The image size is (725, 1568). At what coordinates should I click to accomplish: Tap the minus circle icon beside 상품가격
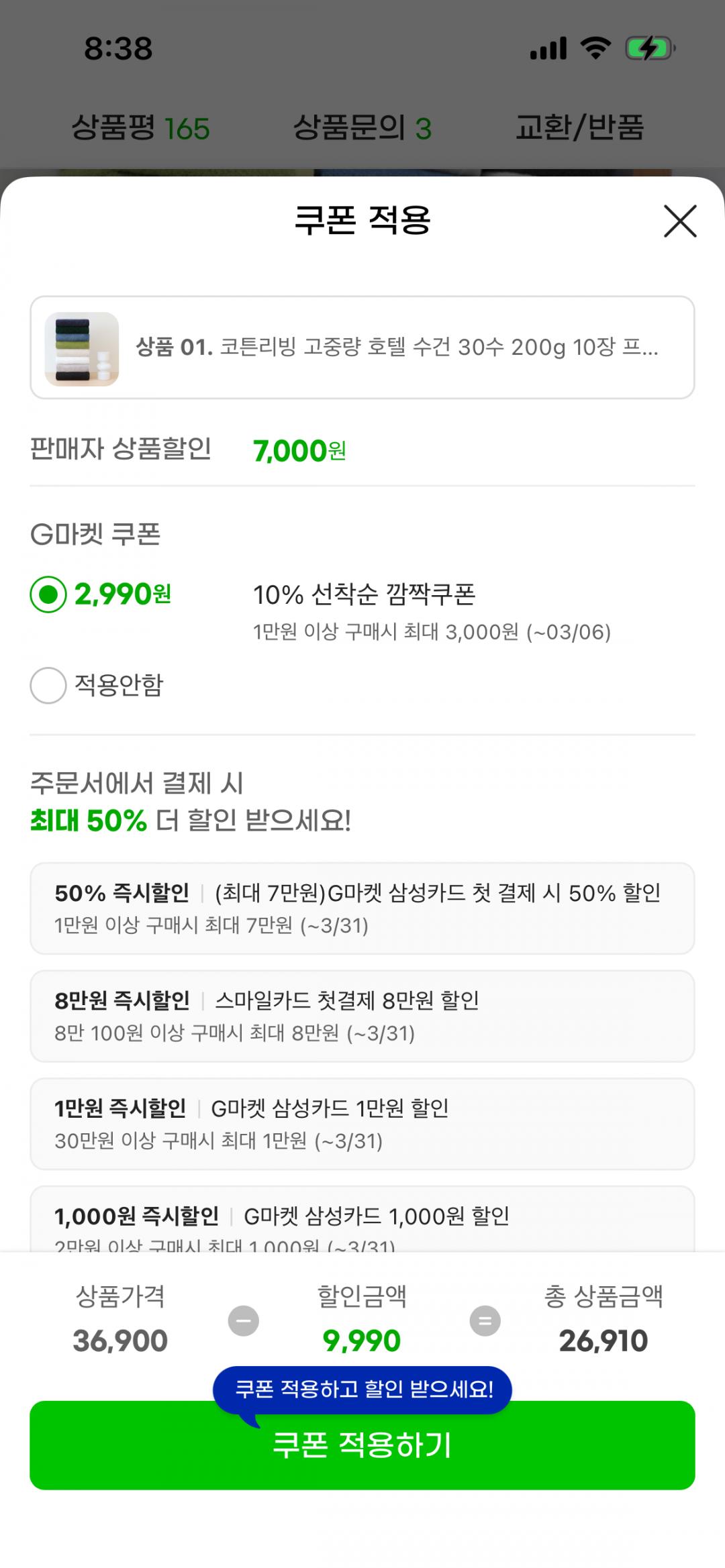coord(243,1321)
